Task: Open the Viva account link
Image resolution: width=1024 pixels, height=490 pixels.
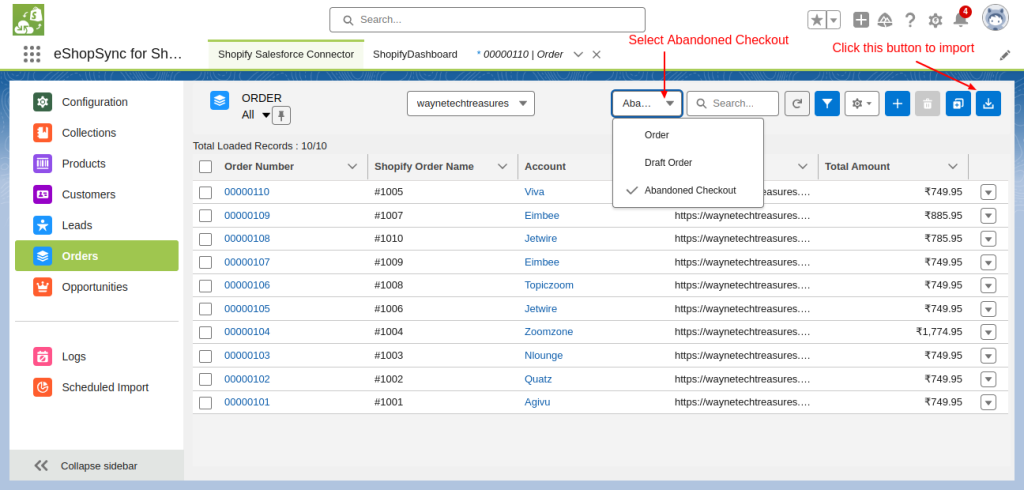Action: 534,192
